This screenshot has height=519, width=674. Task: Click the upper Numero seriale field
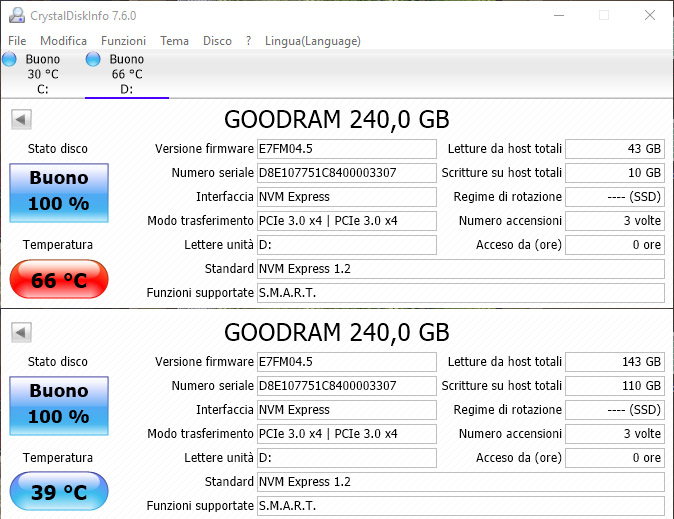point(346,173)
